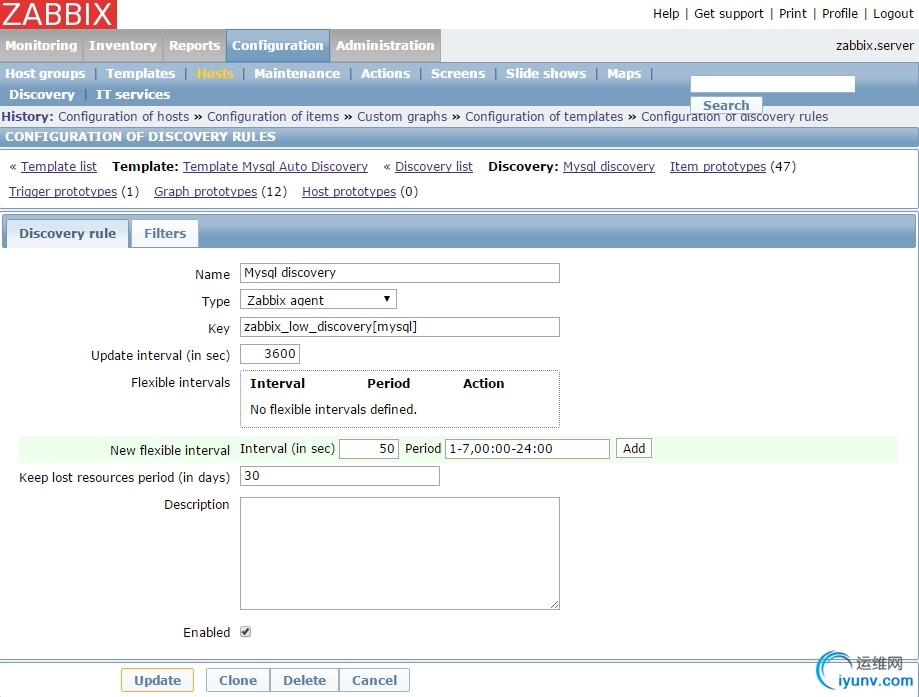Click Logout in the top bar
Image resolution: width=919 pixels, height=697 pixels.
pyautogui.click(x=893, y=13)
